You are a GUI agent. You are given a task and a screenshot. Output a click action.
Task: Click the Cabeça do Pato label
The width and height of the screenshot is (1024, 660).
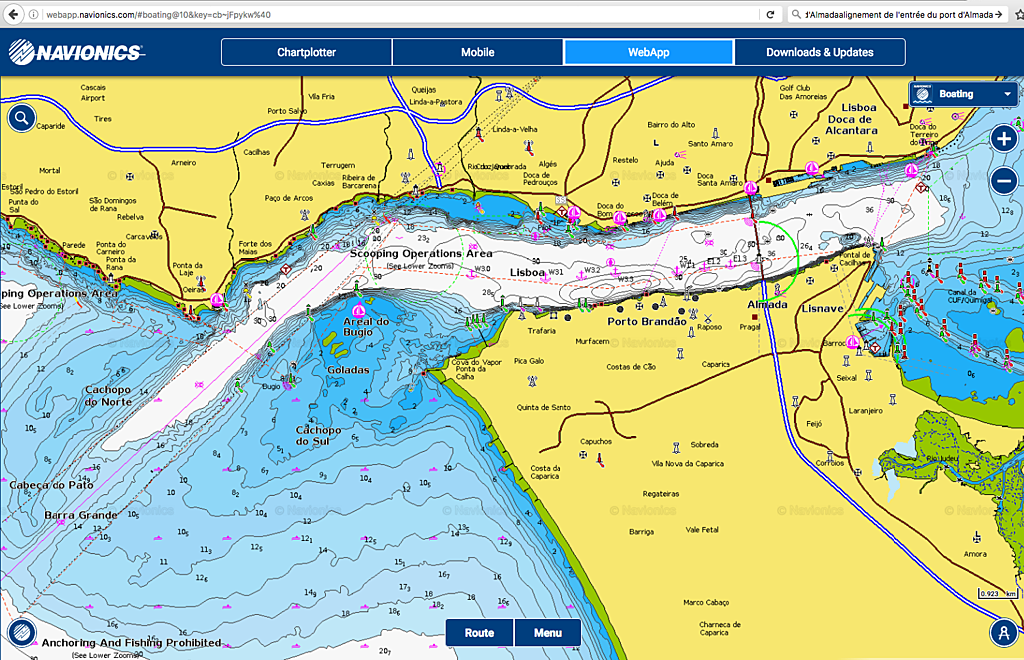click(x=51, y=485)
